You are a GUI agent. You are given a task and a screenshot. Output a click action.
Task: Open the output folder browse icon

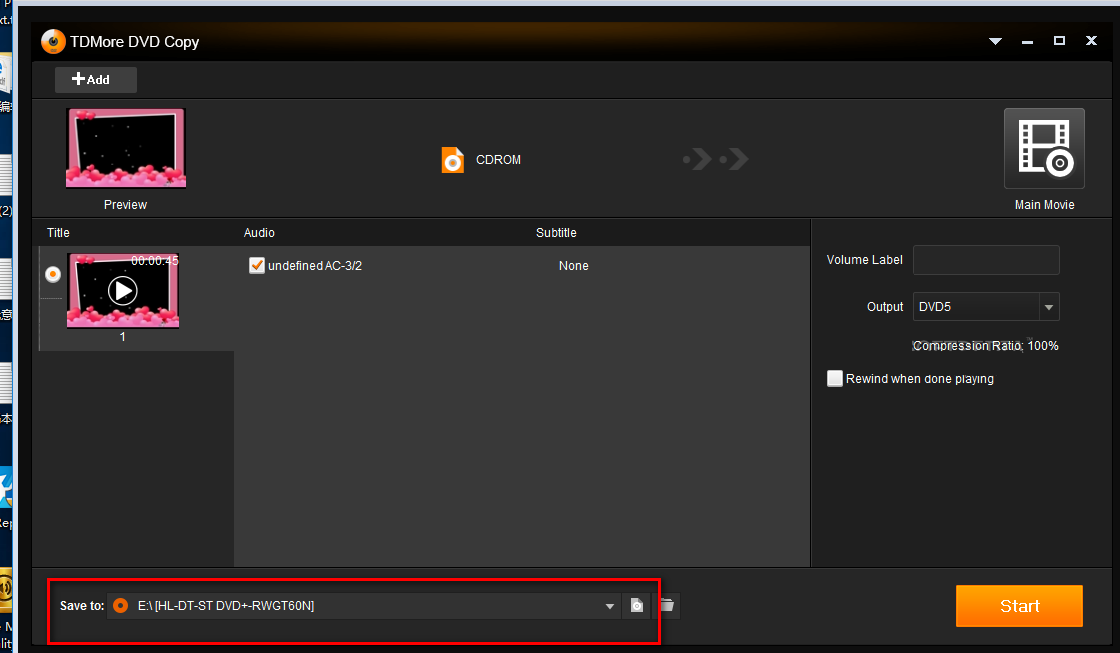666,606
